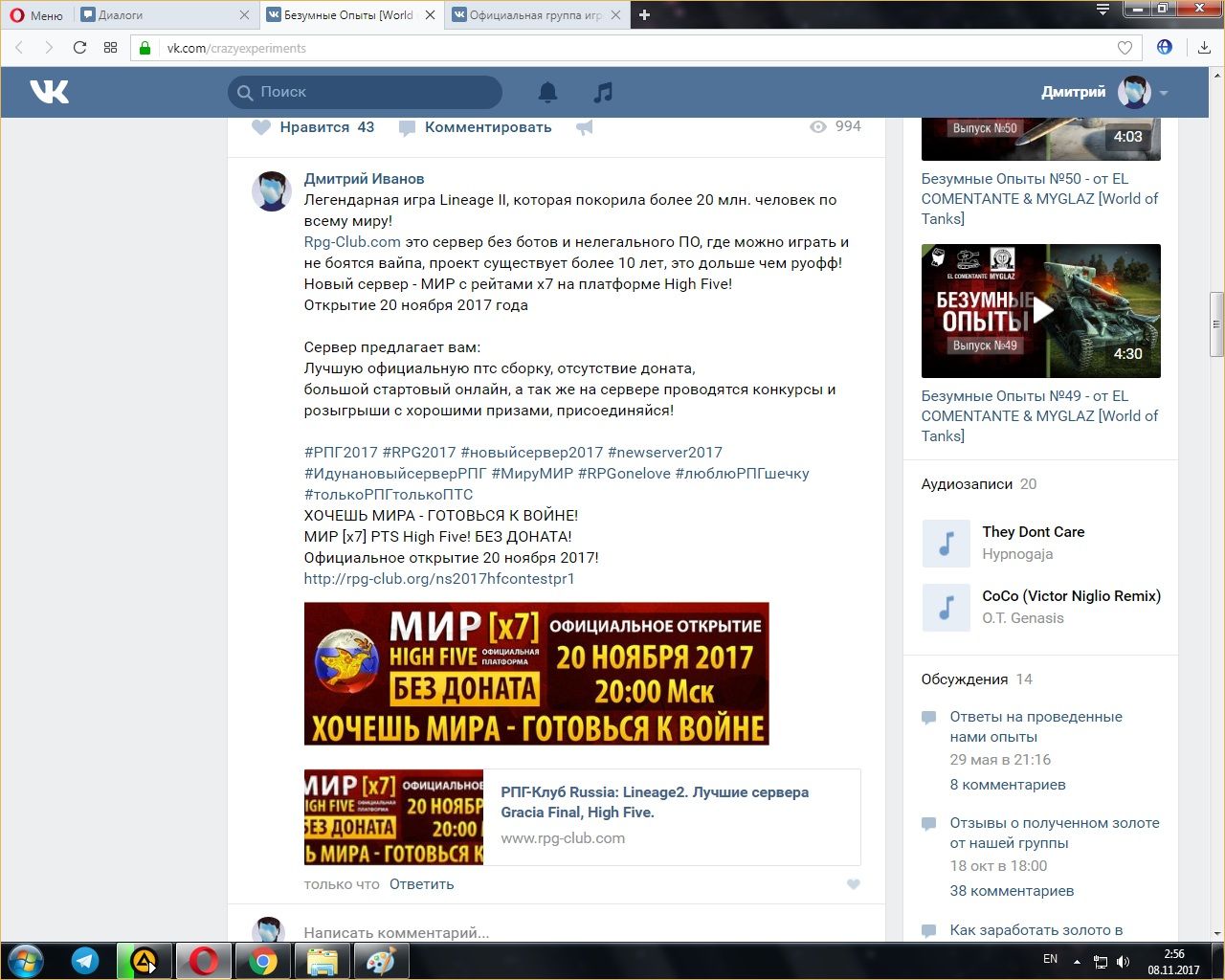Viewport: 1225px width, 980px height.
Task: Open discussion Отзывы о полученном золоте
Action: [1054, 833]
